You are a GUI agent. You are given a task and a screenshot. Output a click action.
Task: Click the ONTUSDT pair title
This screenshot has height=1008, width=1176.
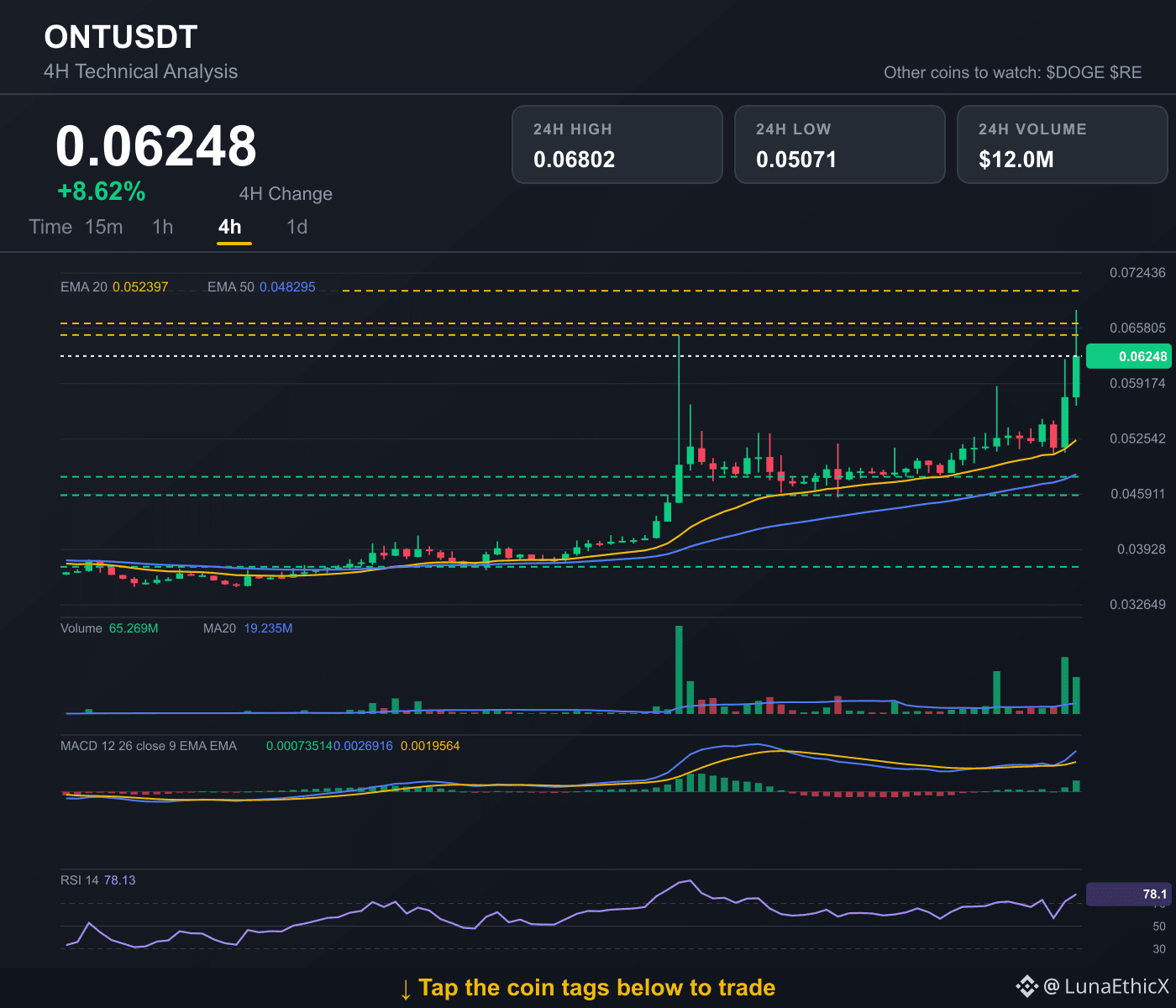[x=121, y=37]
